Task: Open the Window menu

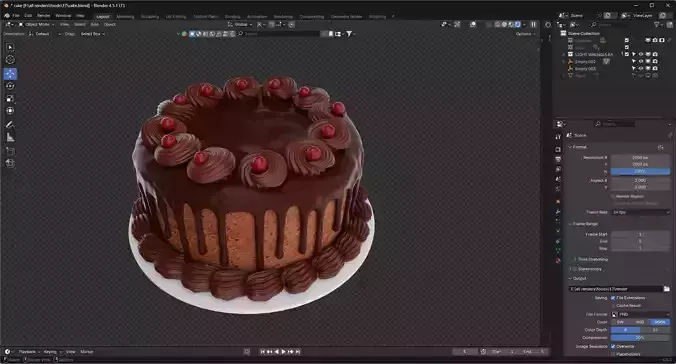Action: point(63,16)
